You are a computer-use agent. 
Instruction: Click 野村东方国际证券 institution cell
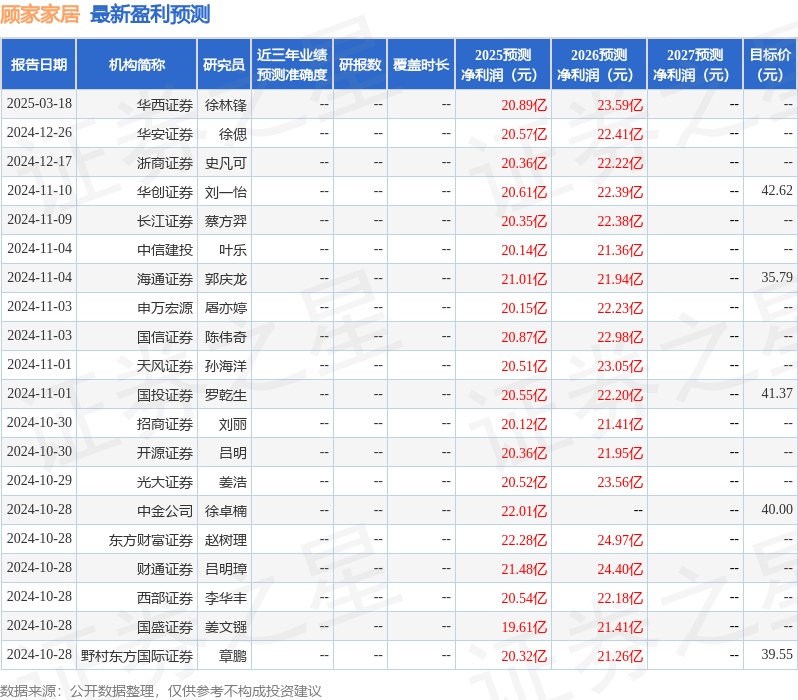pyautogui.click(x=137, y=657)
